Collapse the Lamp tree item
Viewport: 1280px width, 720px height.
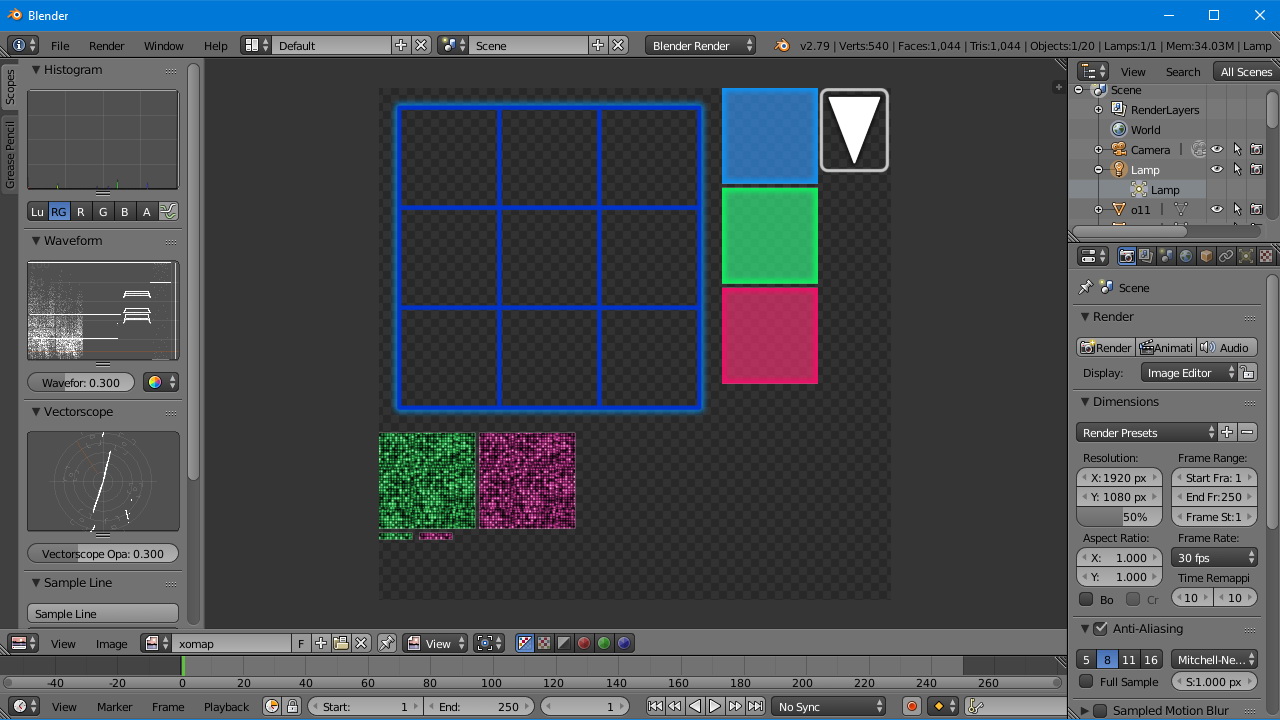coord(1098,169)
